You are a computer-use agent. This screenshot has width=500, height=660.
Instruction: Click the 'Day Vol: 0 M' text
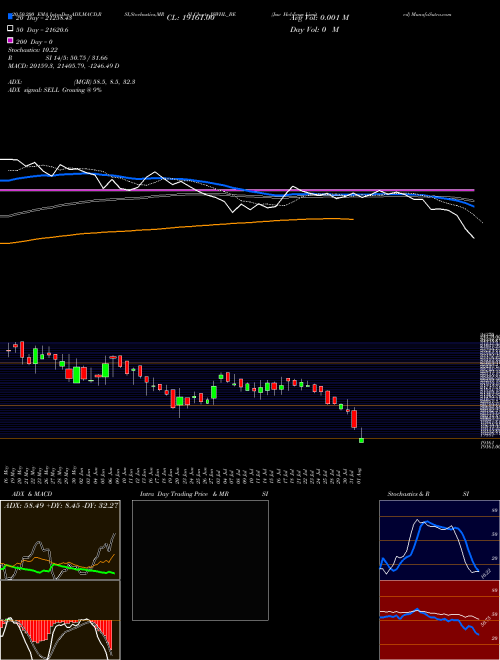tap(314, 30)
